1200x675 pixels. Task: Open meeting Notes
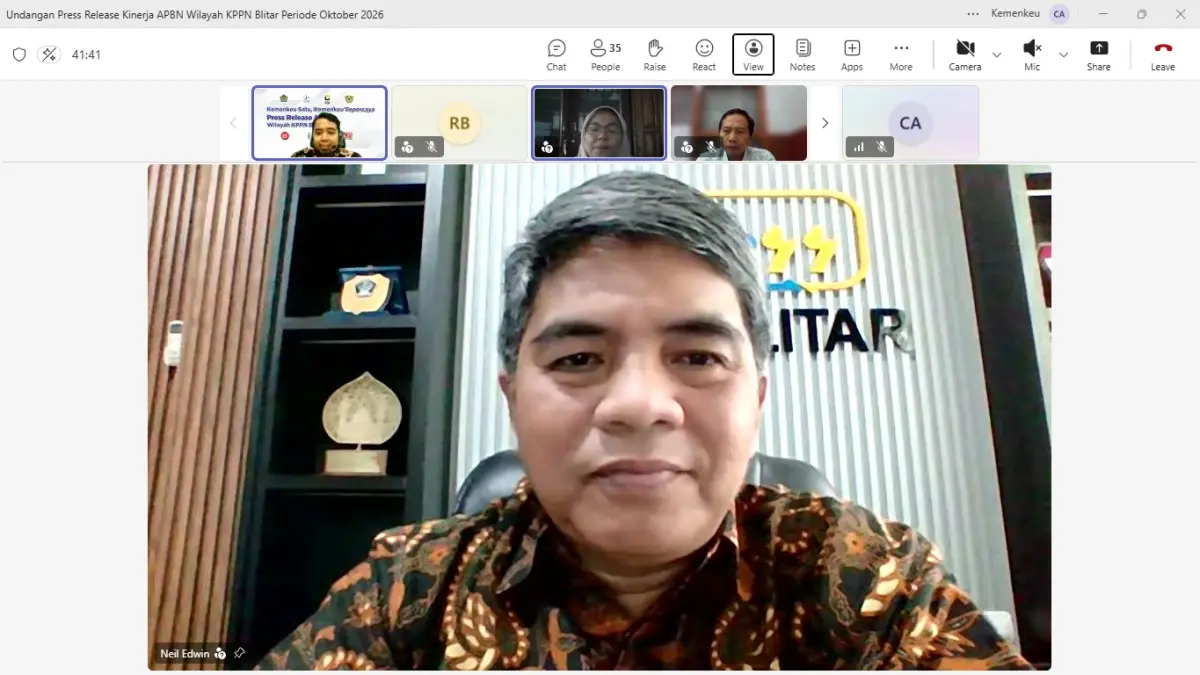tap(802, 55)
